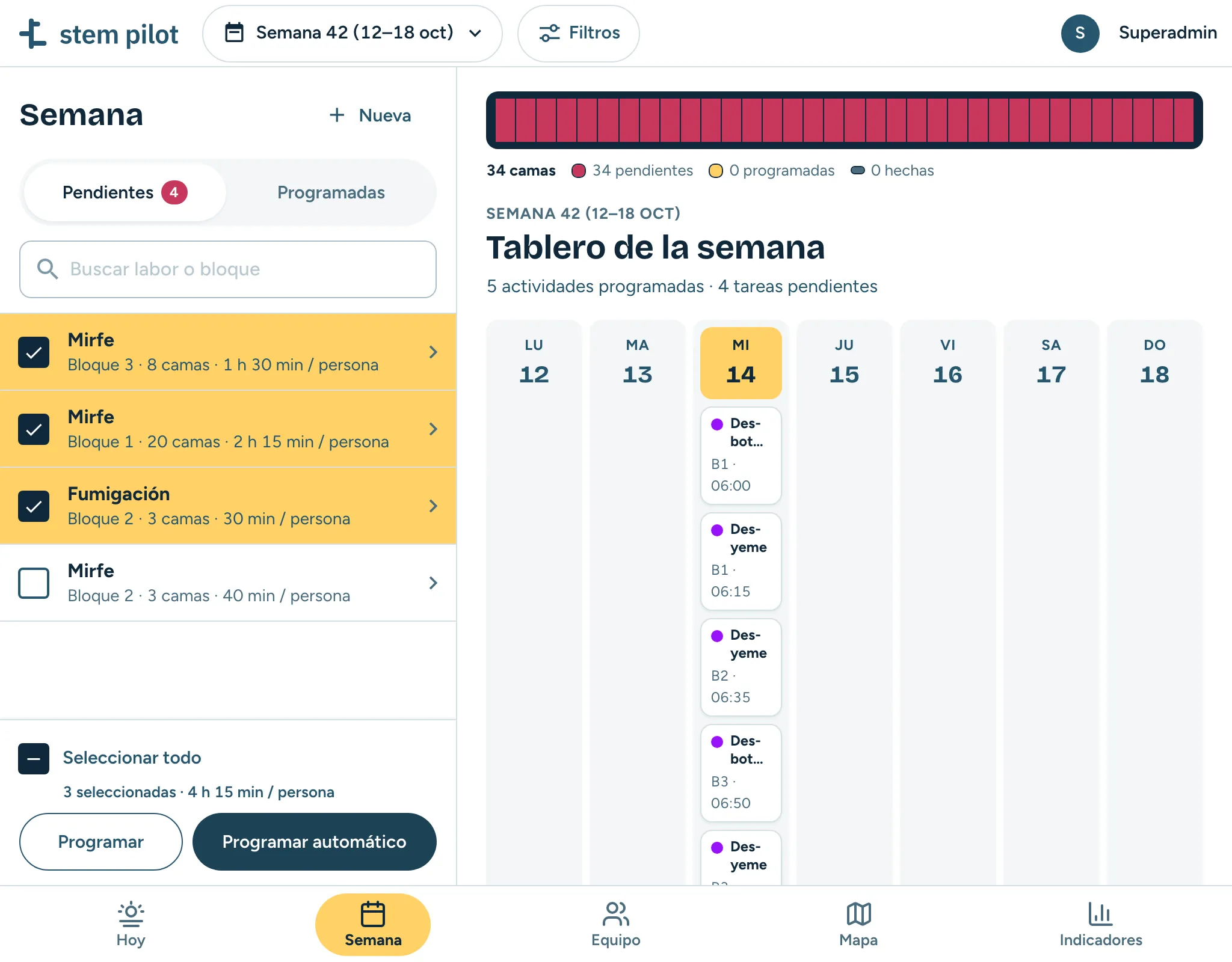Click the hechas legend swatch
Image resolution: width=1232 pixels, height=962 pixels.
coord(858,171)
